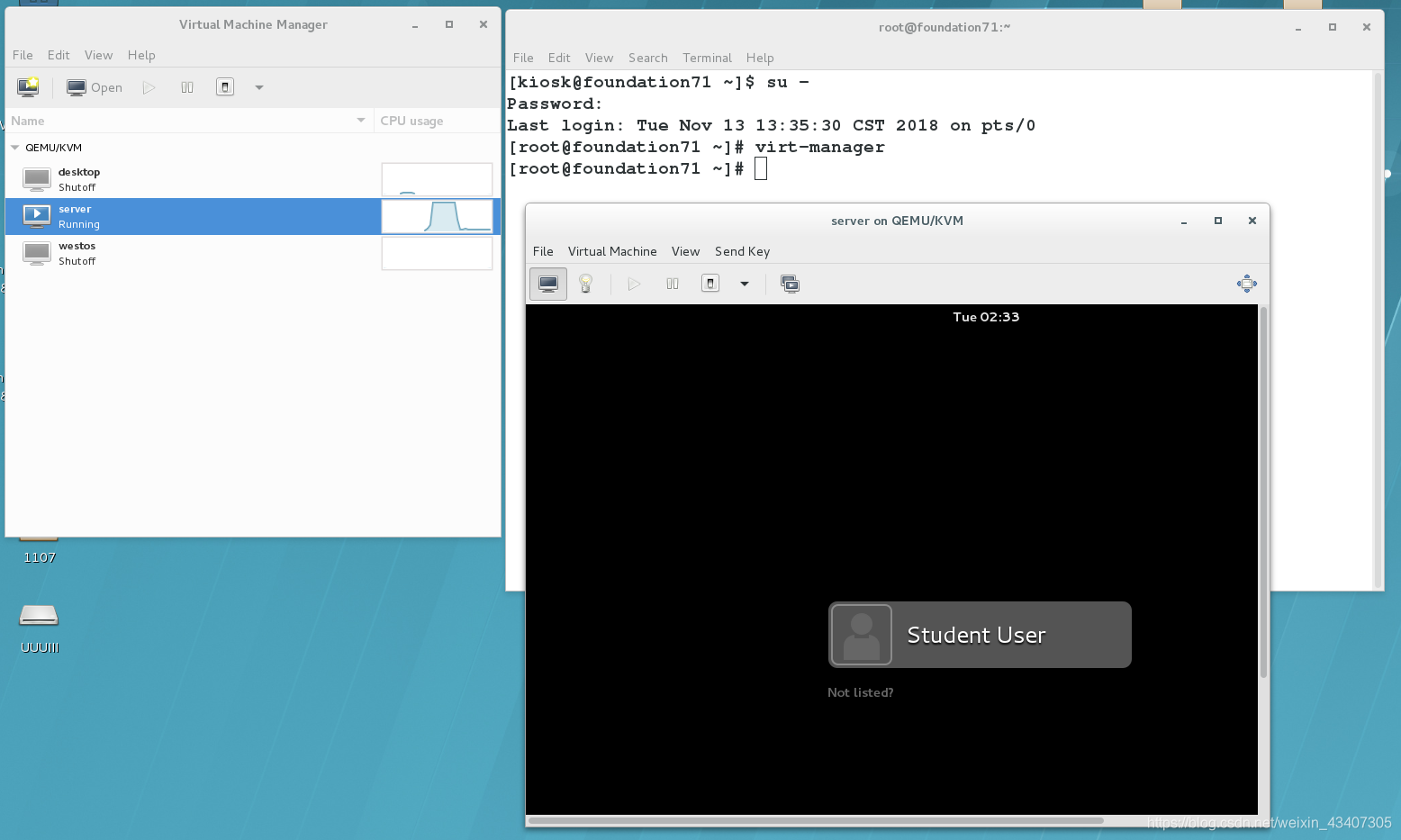
Task: Open View menu in terminal window
Action: coord(599,58)
